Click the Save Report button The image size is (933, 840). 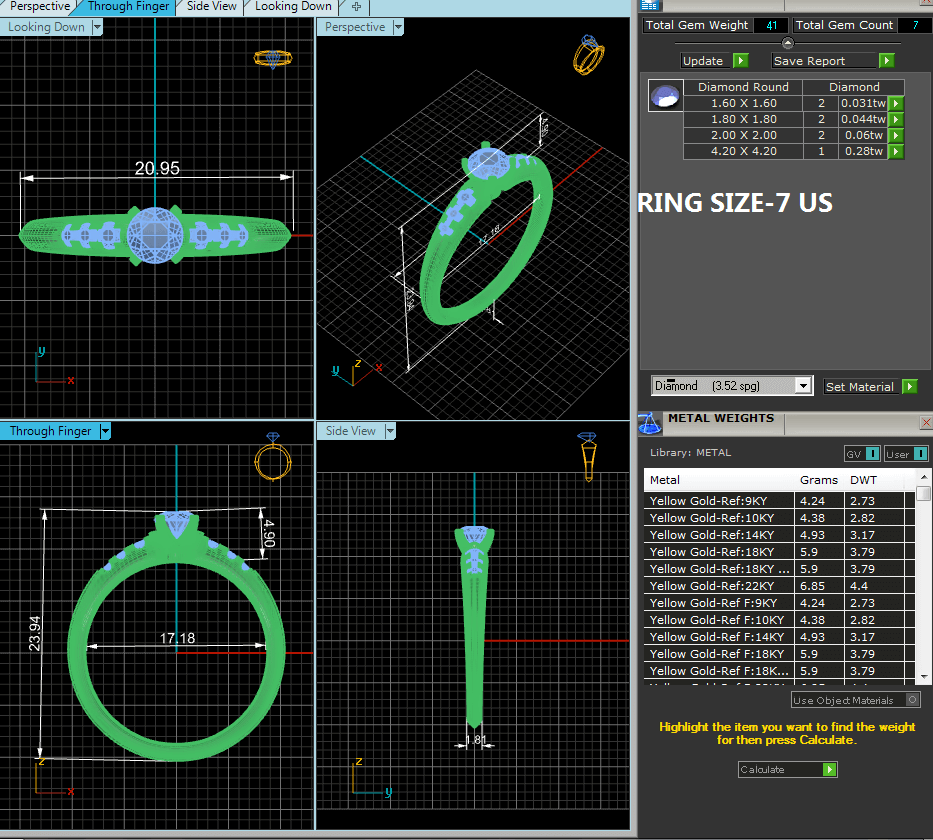(x=832, y=61)
